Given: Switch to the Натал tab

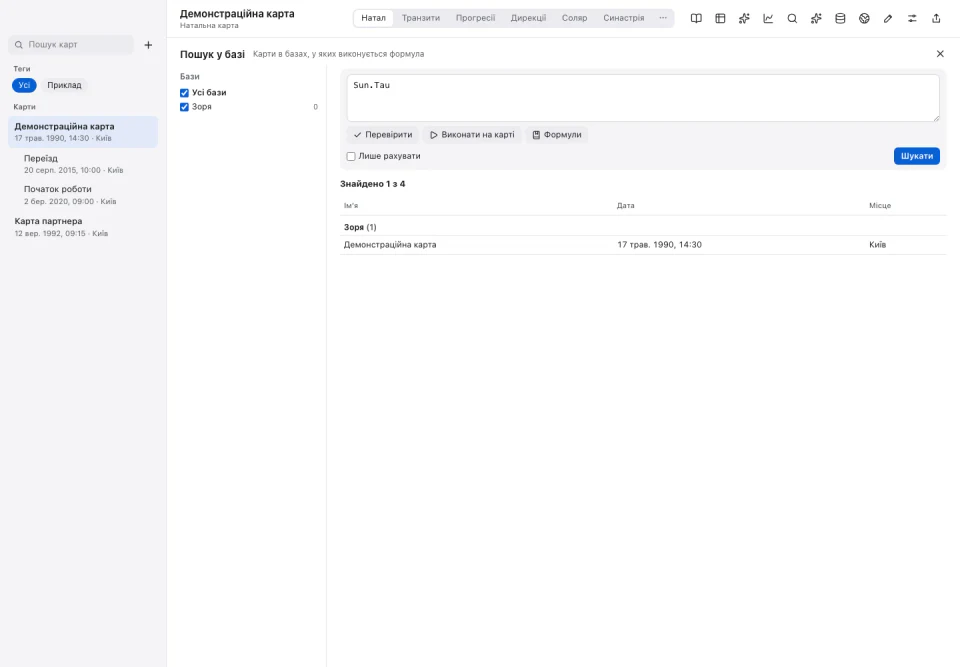Looking at the screenshot, I should tap(373, 18).
